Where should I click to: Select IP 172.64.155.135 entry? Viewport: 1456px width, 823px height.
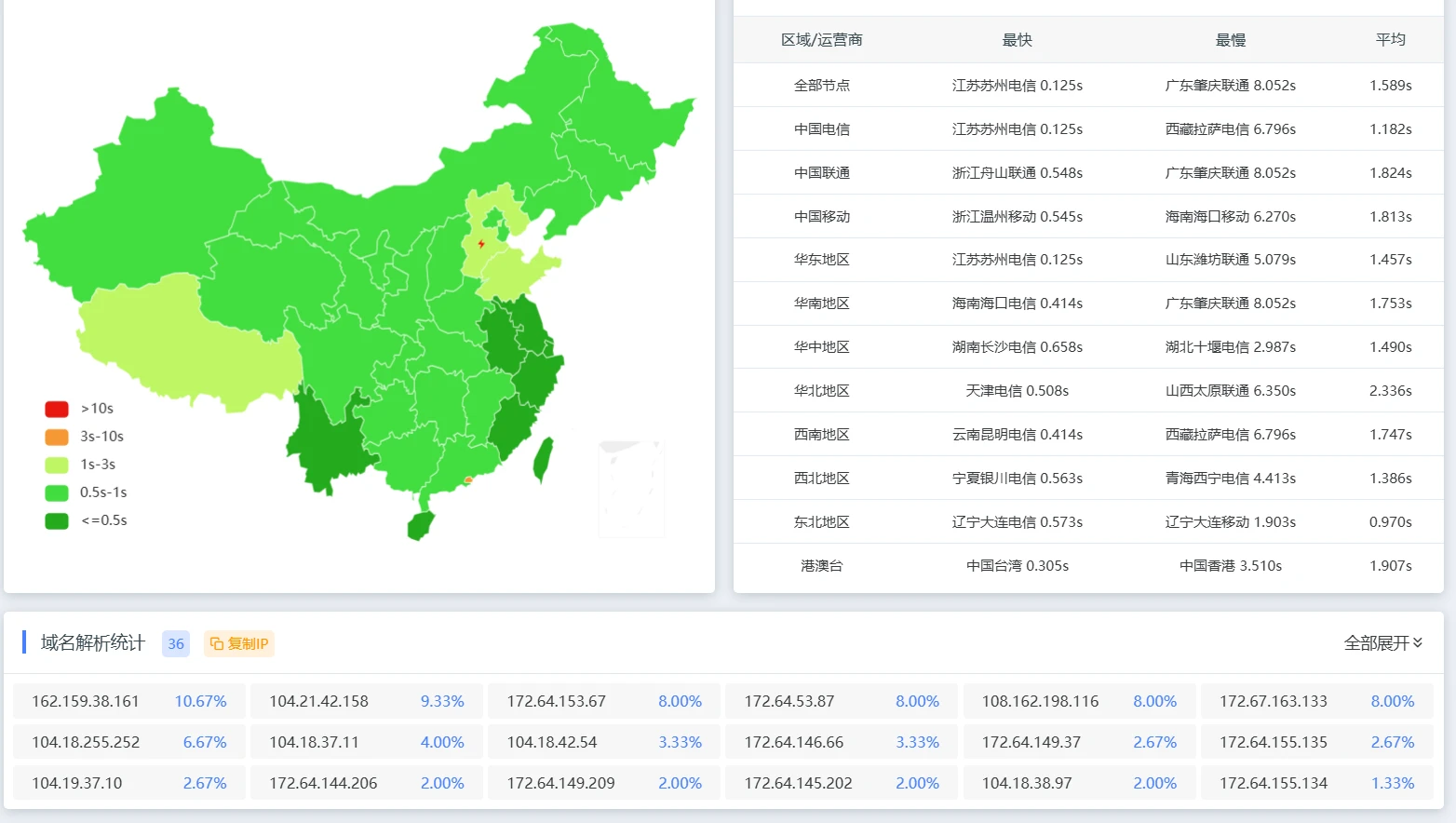[1317, 742]
